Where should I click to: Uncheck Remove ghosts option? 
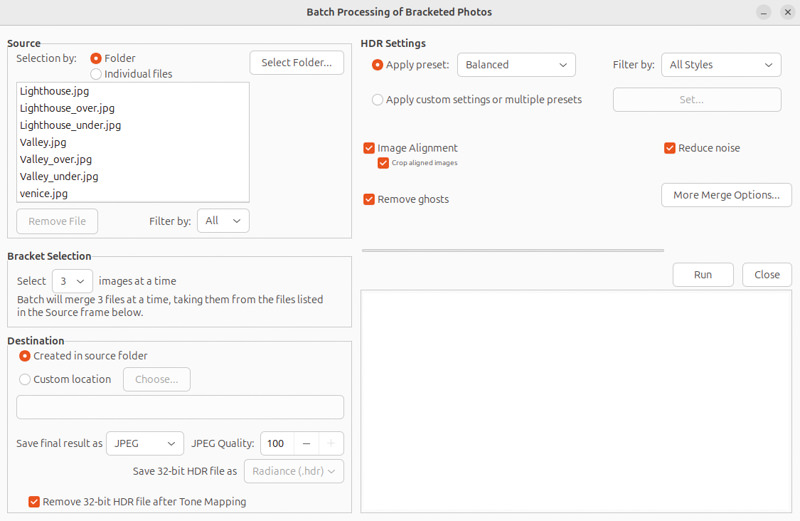click(x=370, y=199)
